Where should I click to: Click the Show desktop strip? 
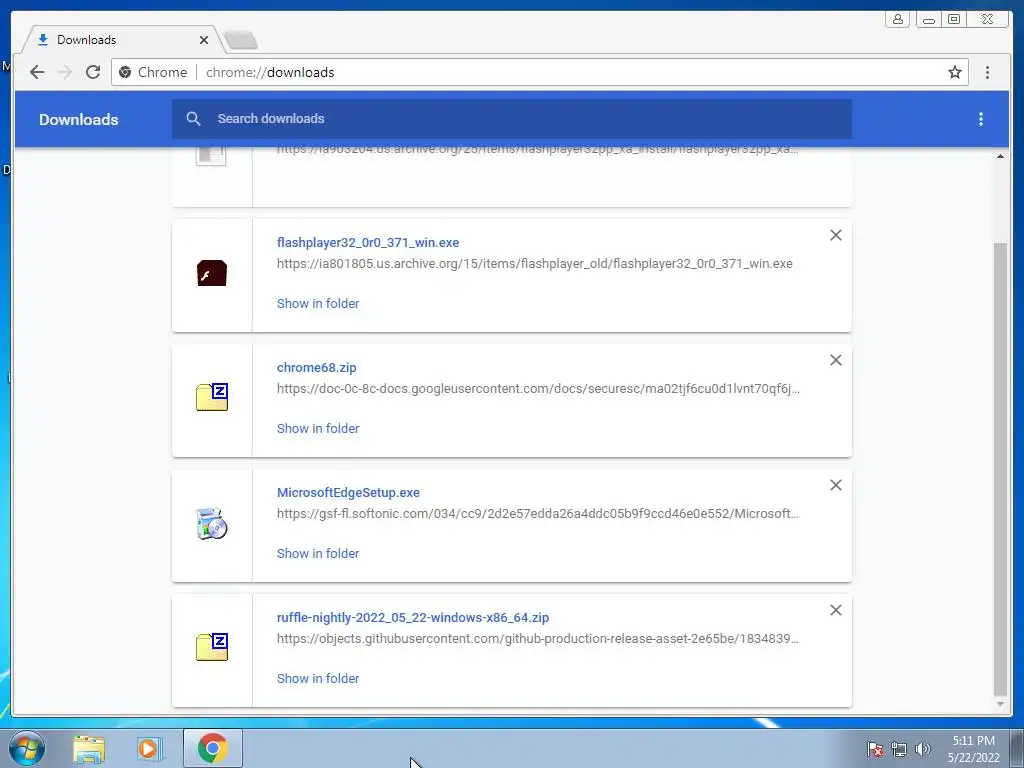pos(1017,748)
